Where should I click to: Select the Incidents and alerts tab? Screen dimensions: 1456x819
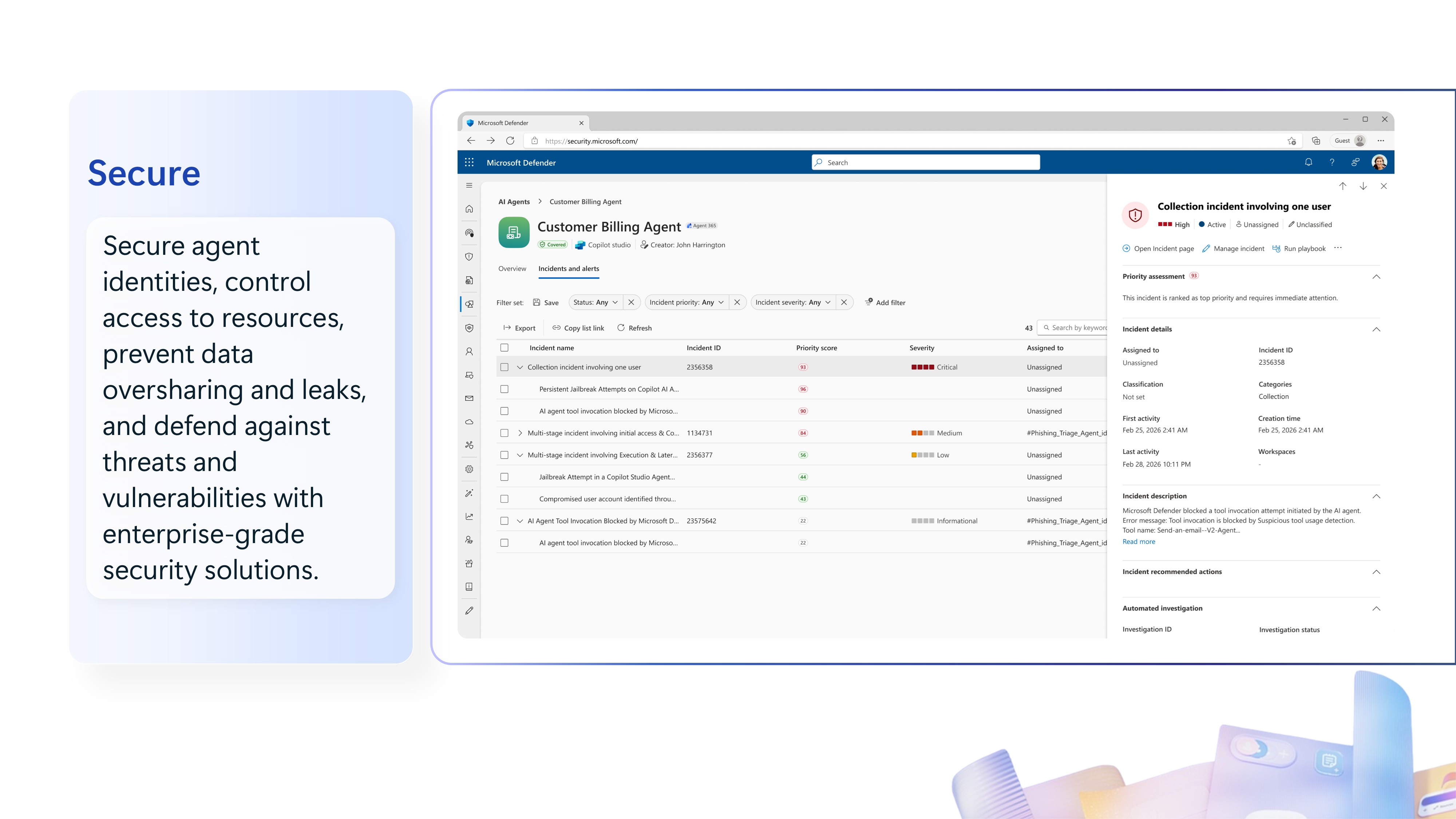[x=568, y=269]
